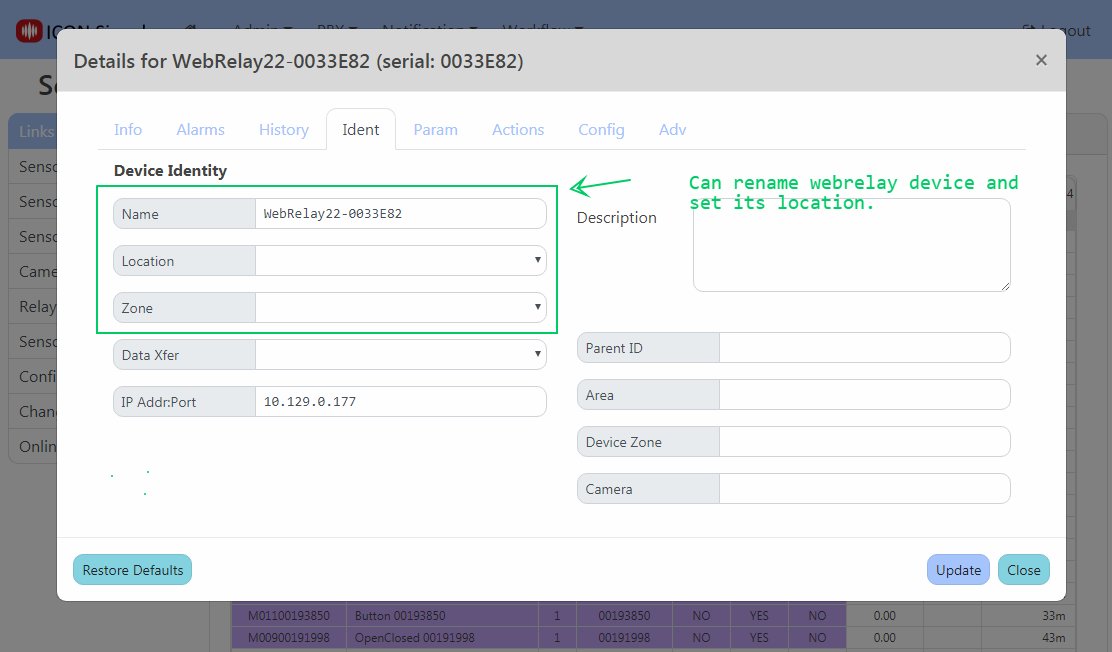
Task: Click the Name input field
Action: (x=400, y=214)
